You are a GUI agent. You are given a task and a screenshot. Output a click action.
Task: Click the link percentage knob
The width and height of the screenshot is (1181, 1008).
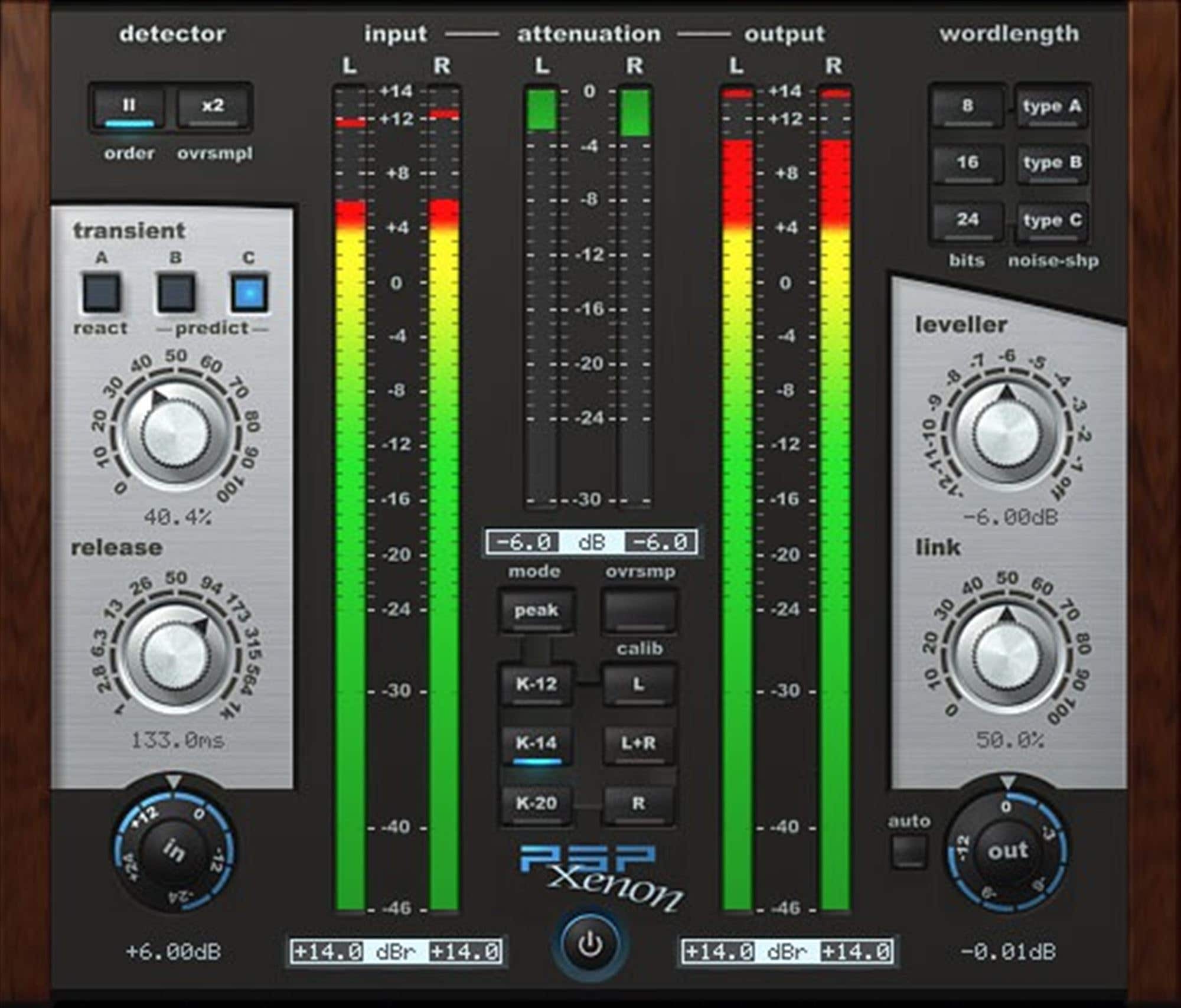pos(1007,655)
